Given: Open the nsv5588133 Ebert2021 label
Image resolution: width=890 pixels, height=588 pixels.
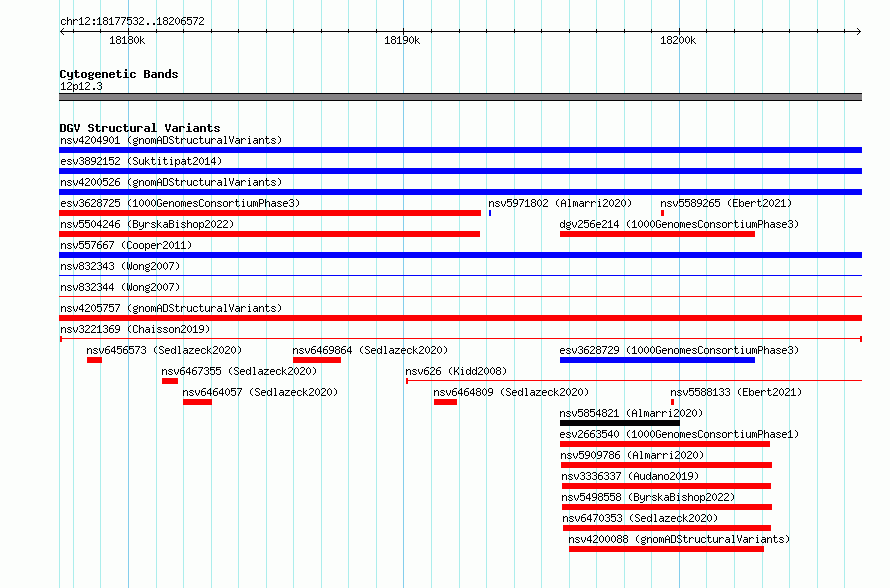Looking at the screenshot, I should (x=736, y=392).
